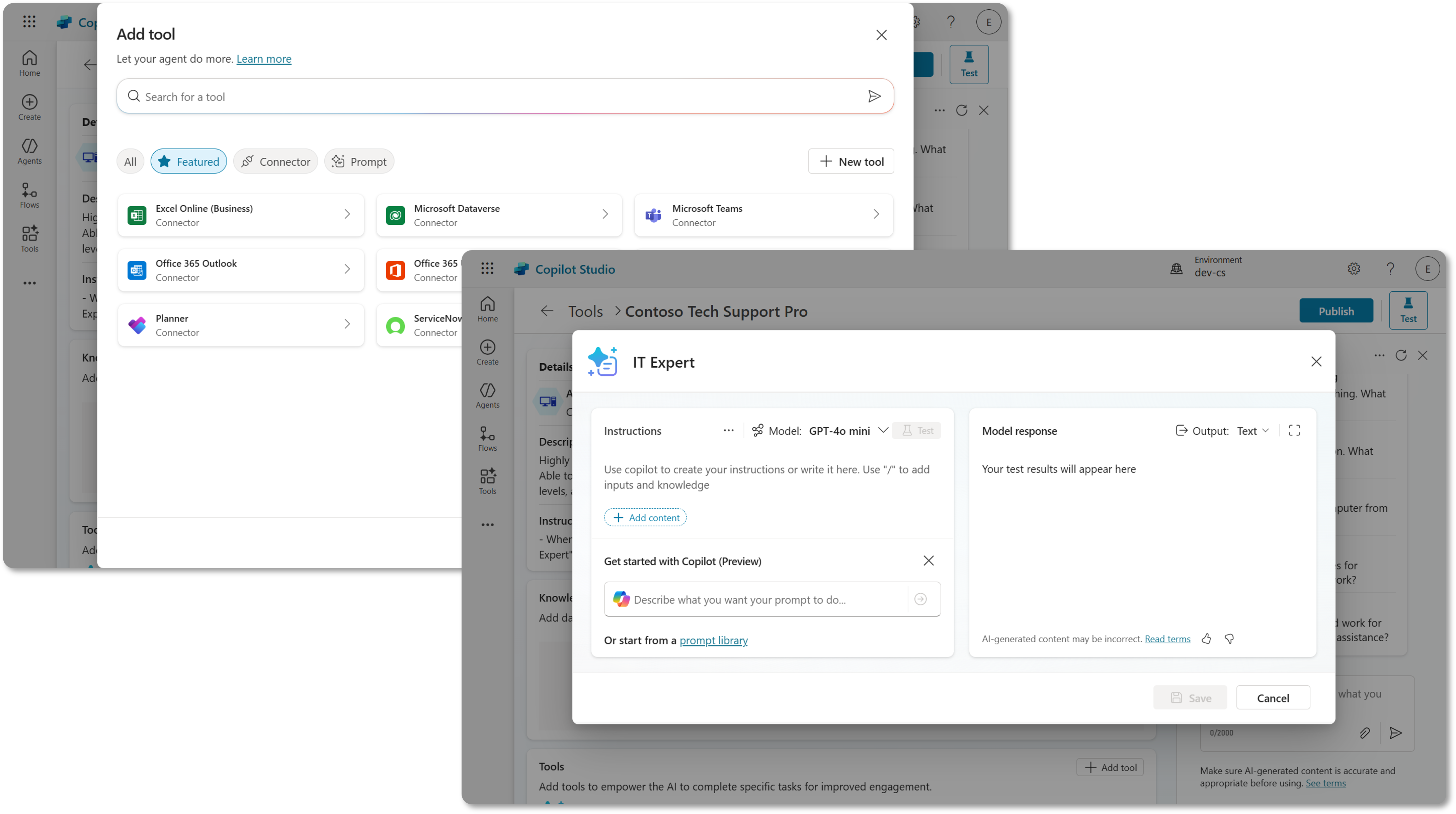Select the Prompt filter chip

359,162
